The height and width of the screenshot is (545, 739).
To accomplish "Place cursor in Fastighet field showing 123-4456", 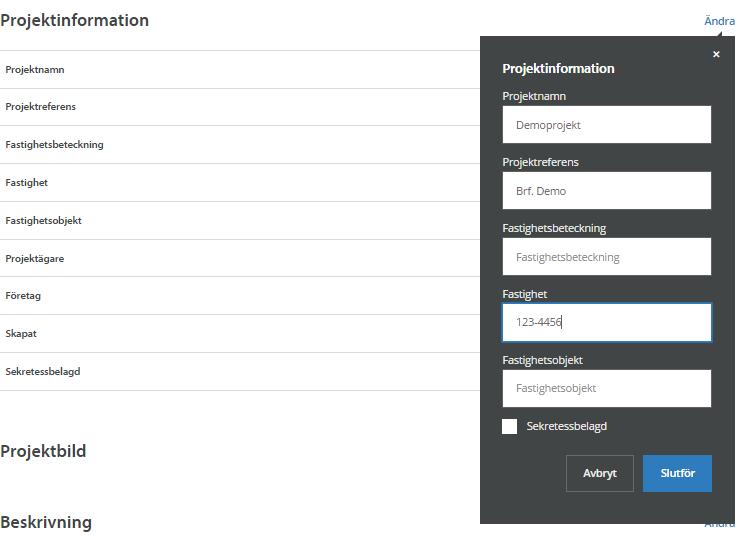I will 607,322.
